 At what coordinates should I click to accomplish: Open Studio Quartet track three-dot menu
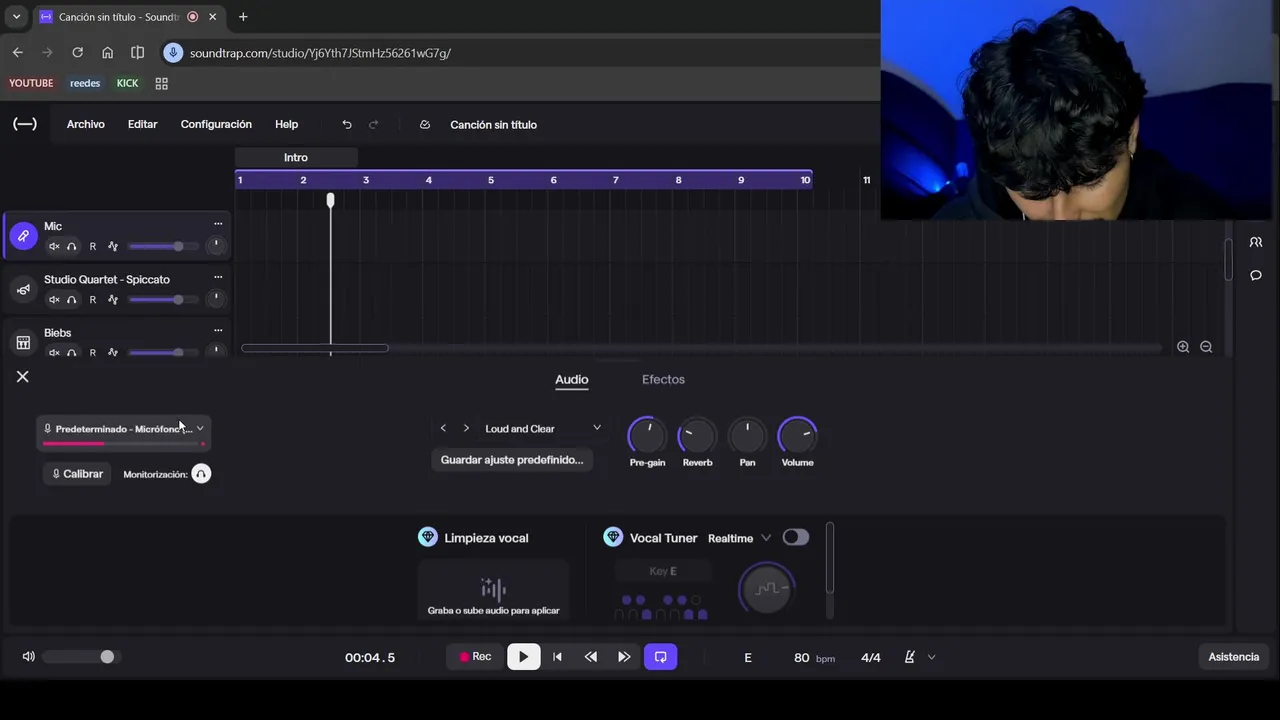pyautogui.click(x=218, y=277)
